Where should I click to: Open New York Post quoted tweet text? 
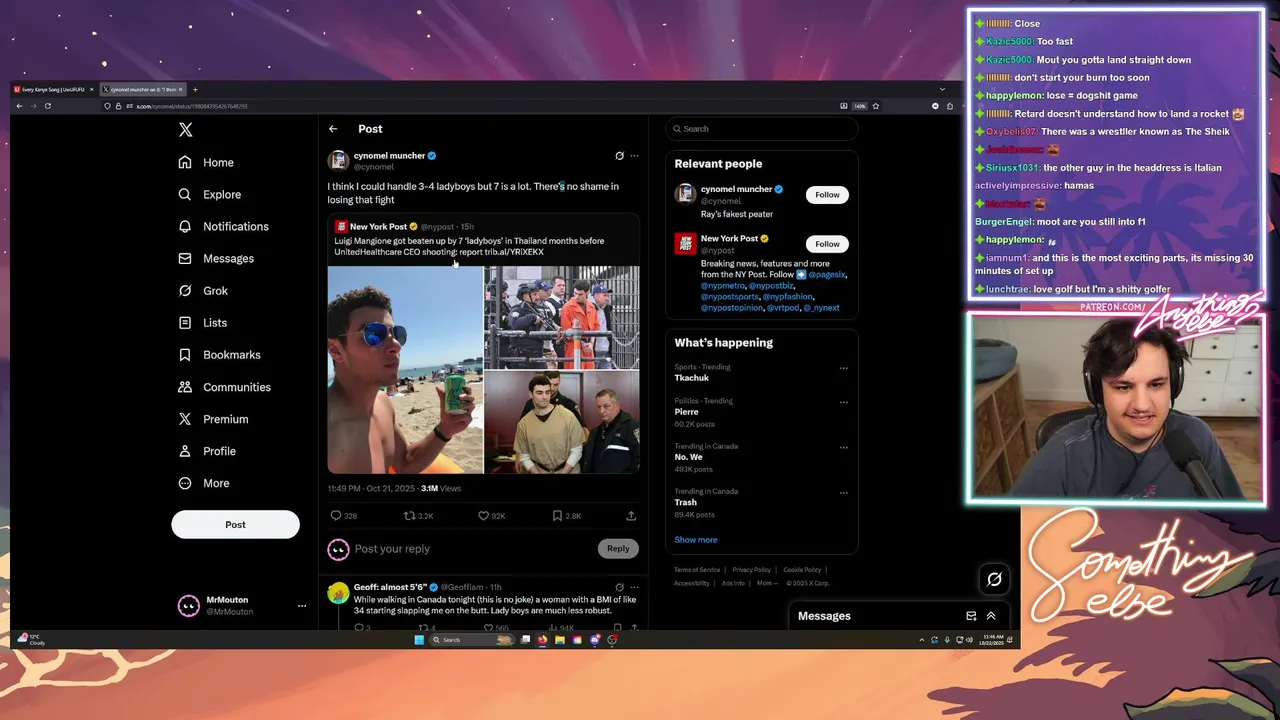(x=469, y=246)
